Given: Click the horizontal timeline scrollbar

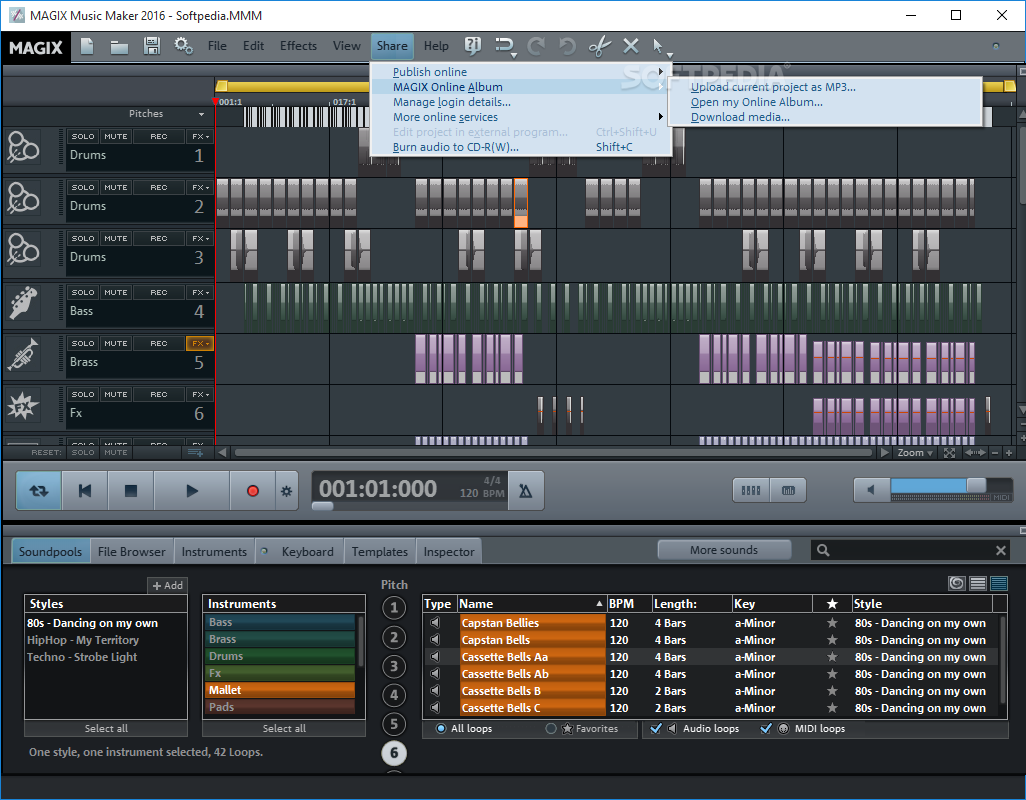Looking at the screenshot, I should click(x=553, y=453).
